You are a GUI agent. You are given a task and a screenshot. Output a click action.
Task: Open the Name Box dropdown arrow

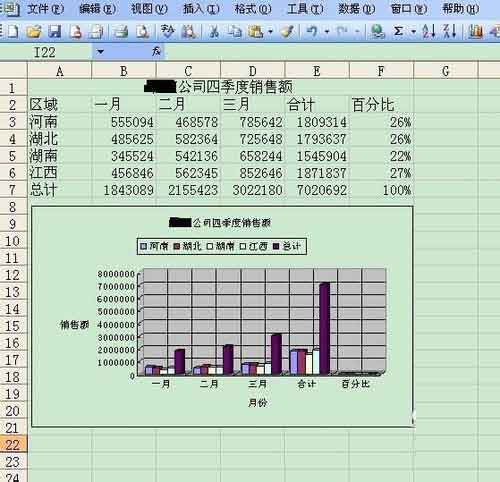pyautogui.click(x=100, y=52)
